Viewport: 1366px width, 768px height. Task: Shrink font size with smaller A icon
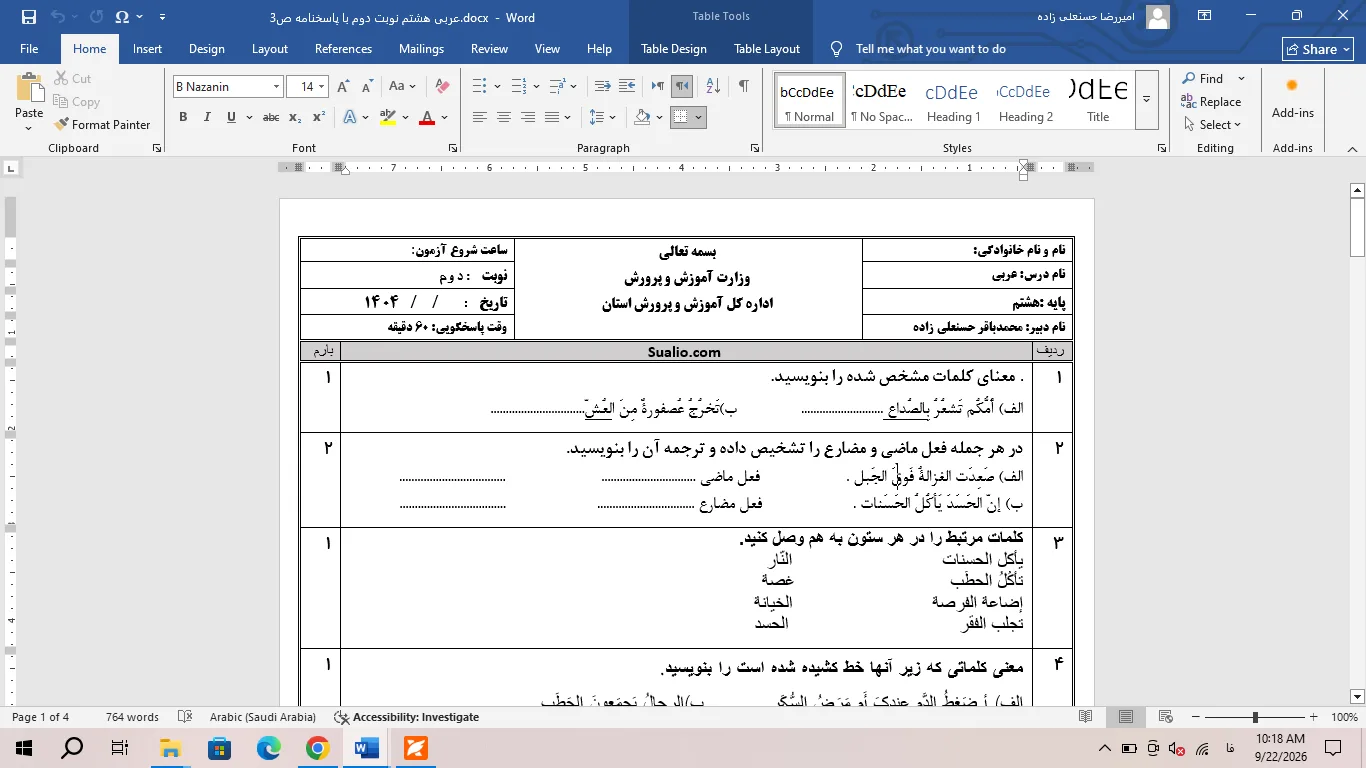click(366, 87)
